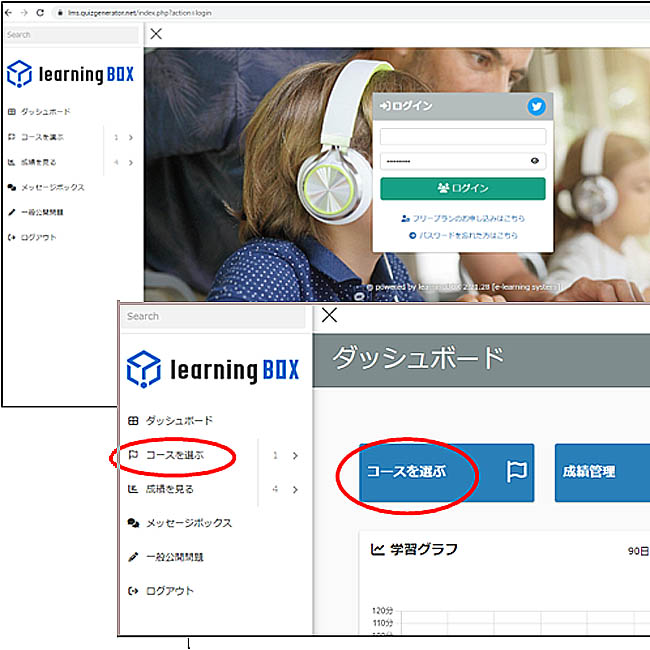This screenshot has height=650, width=650.
Task: Expand the 成績を見る chevron in the lower sidebar
Action: click(295, 490)
